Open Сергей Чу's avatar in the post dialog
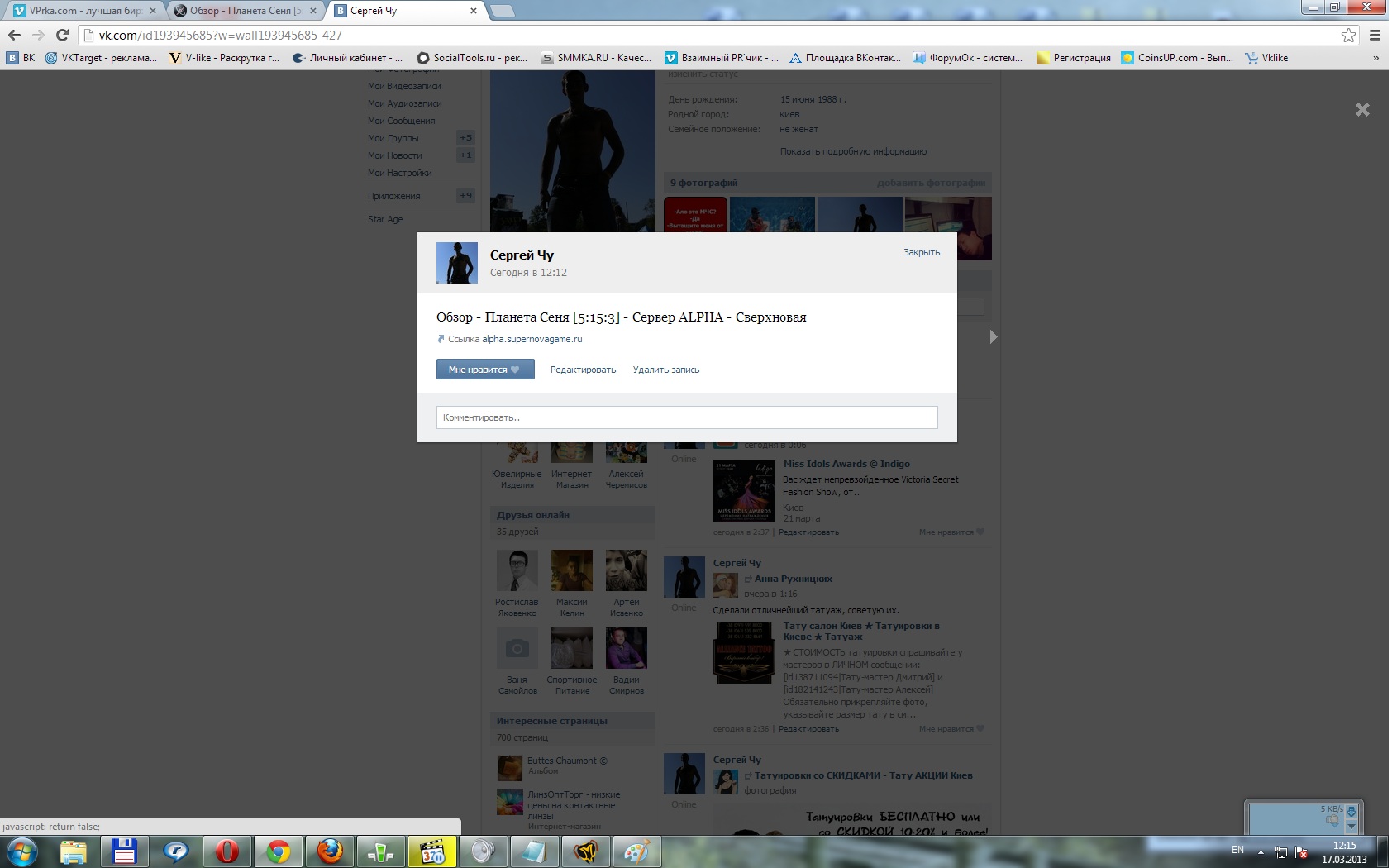This screenshot has width=1392, height=868. click(x=457, y=263)
